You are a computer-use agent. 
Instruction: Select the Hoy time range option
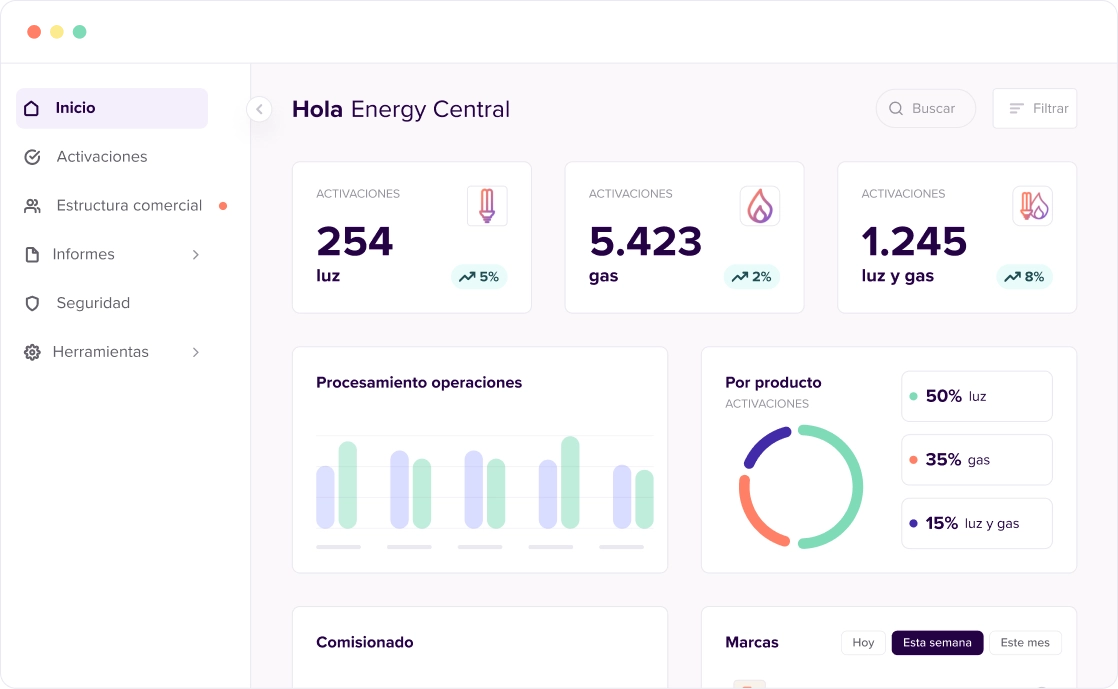(863, 643)
